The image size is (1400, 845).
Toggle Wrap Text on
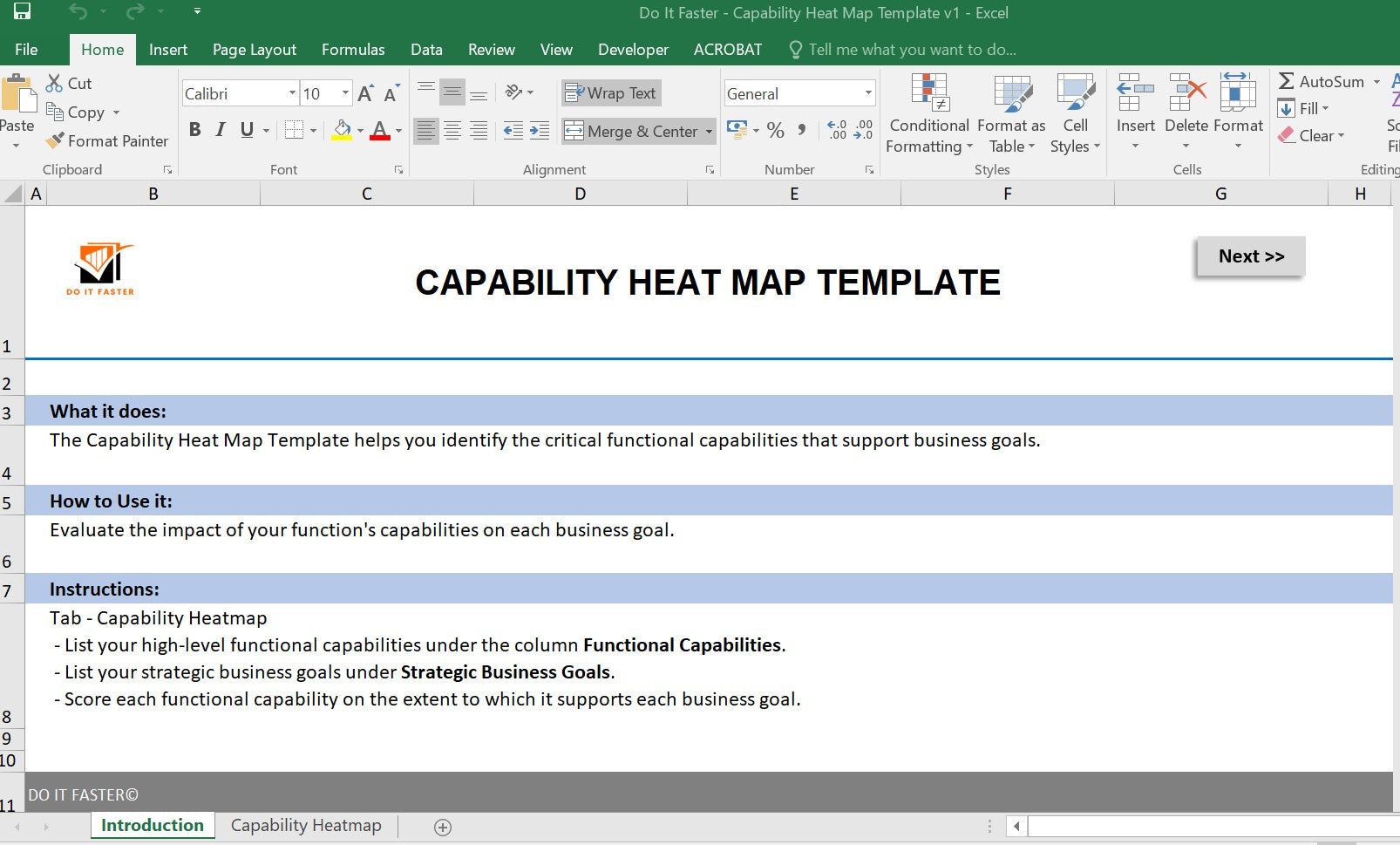click(x=610, y=92)
